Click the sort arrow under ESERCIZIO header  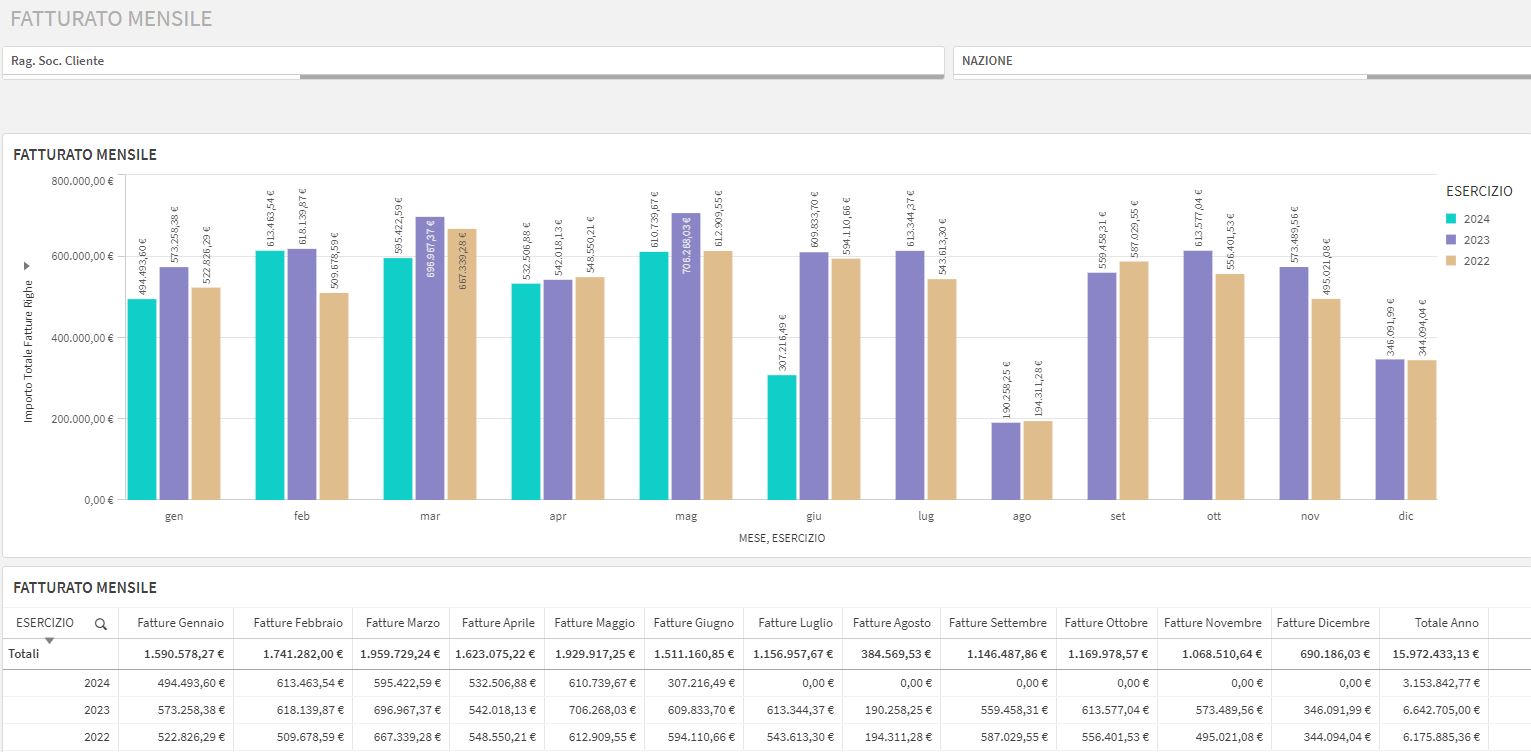click(x=49, y=640)
